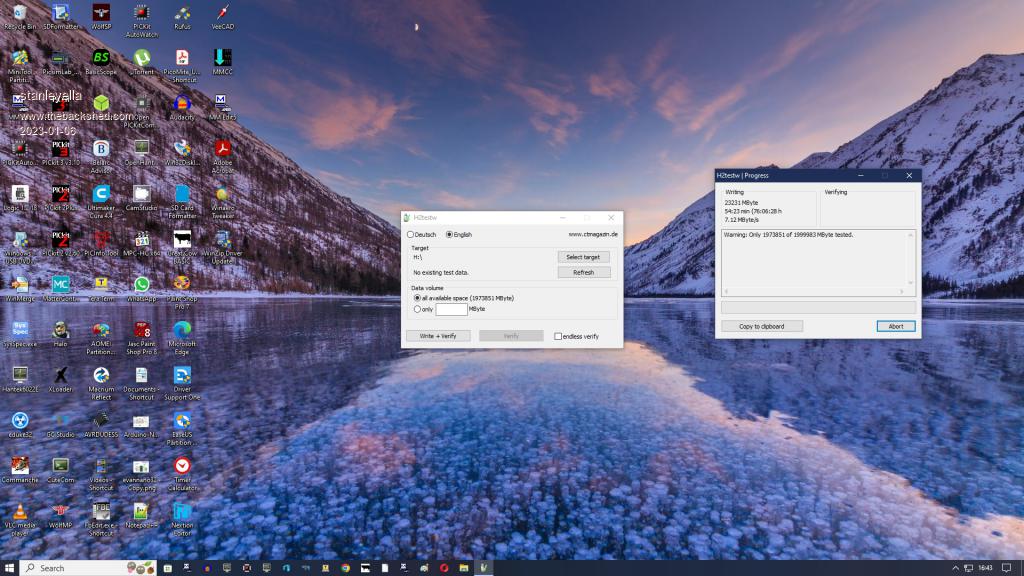This screenshot has height=576, width=1024.
Task: Click Copy to clipboard button
Action: tap(761, 326)
